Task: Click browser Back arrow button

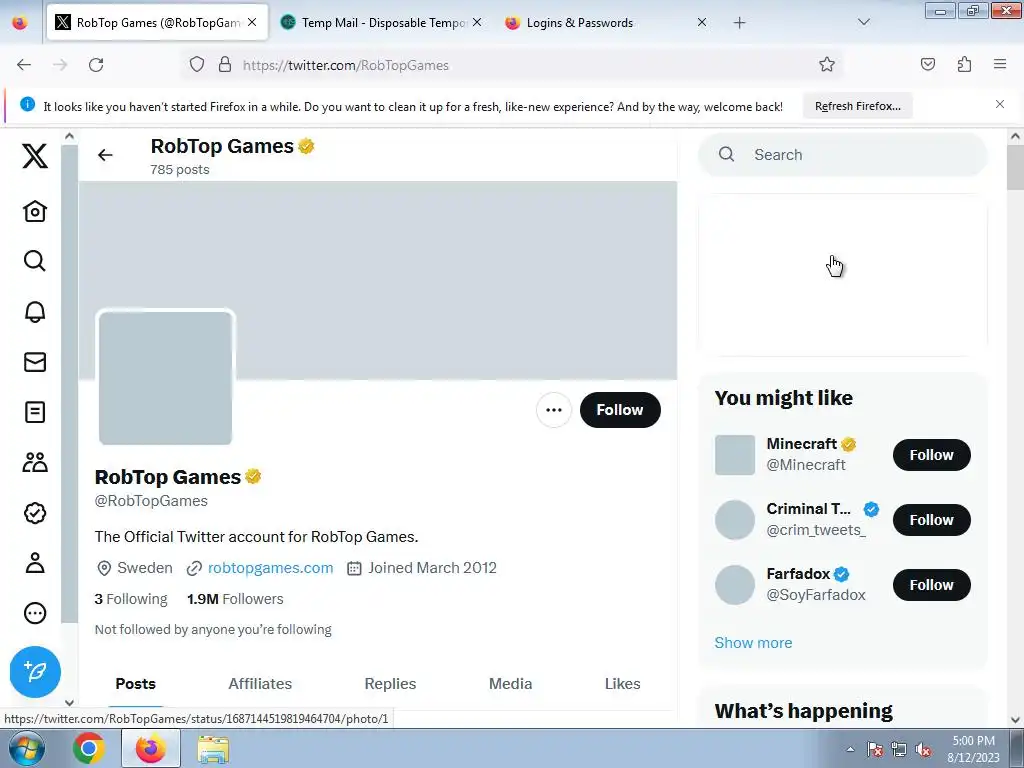Action: (24, 65)
